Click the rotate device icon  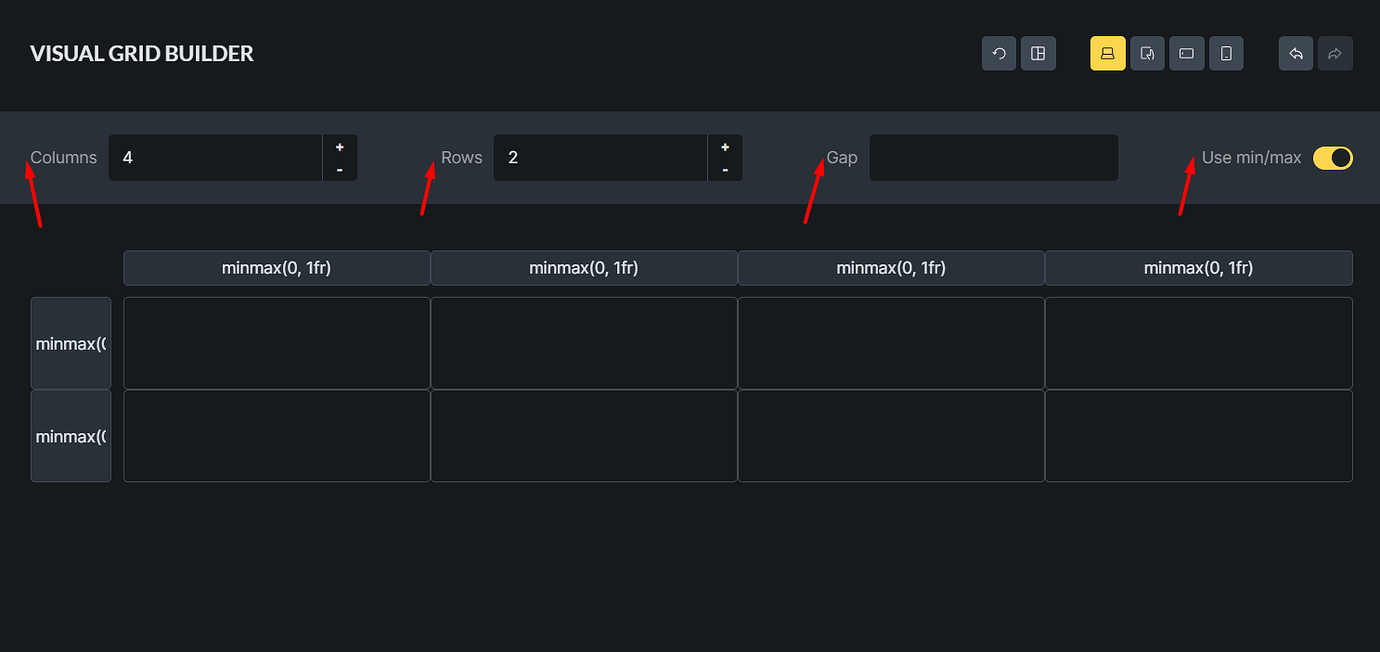point(1147,53)
